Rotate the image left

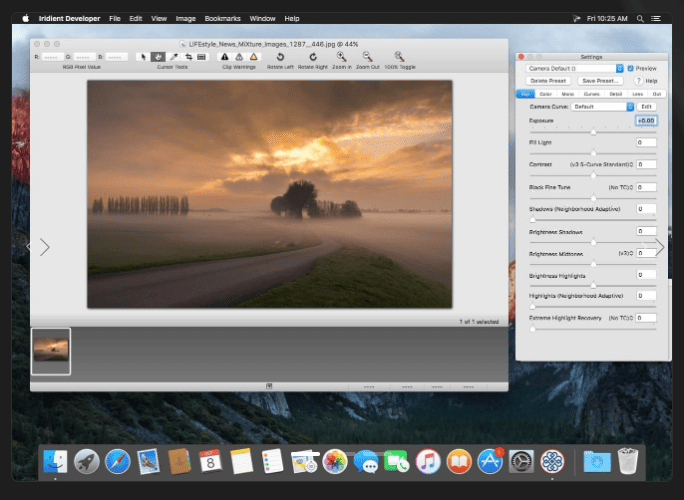click(280, 57)
